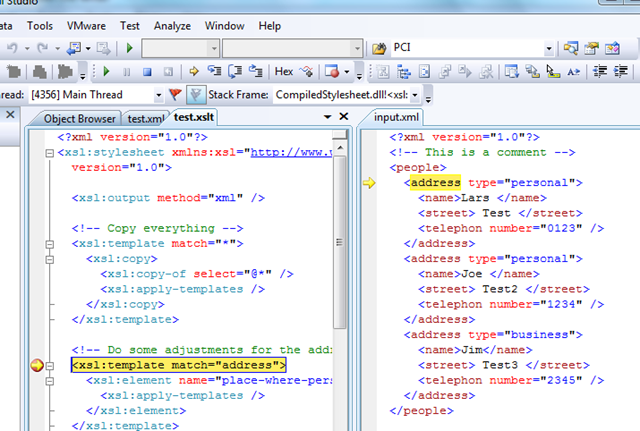The height and width of the screenshot is (431, 640).
Task: Open the Redo dropdown arrow
Action: pos(58,49)
